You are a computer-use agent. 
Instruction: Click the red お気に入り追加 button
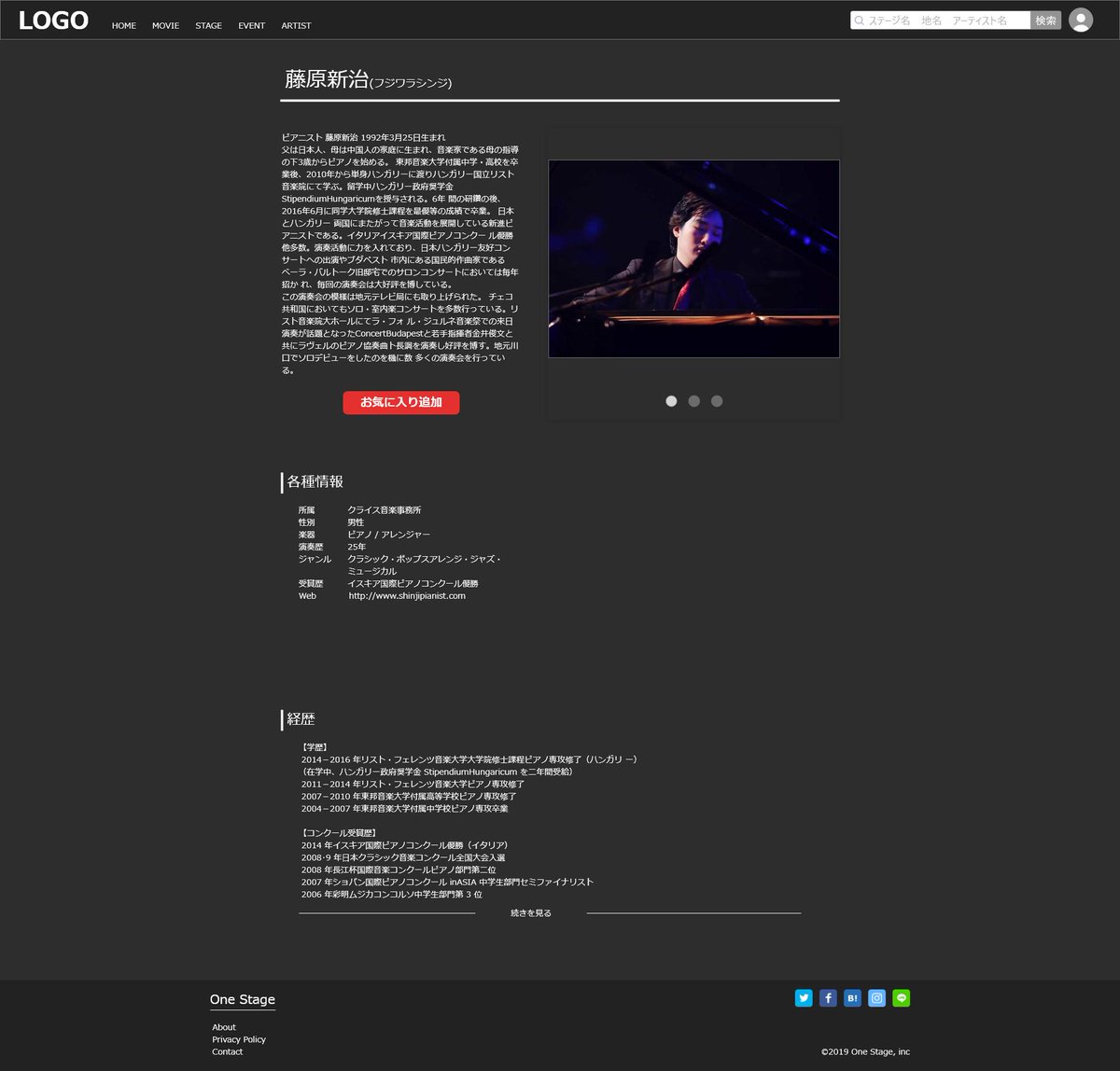[x=401, y=402]
